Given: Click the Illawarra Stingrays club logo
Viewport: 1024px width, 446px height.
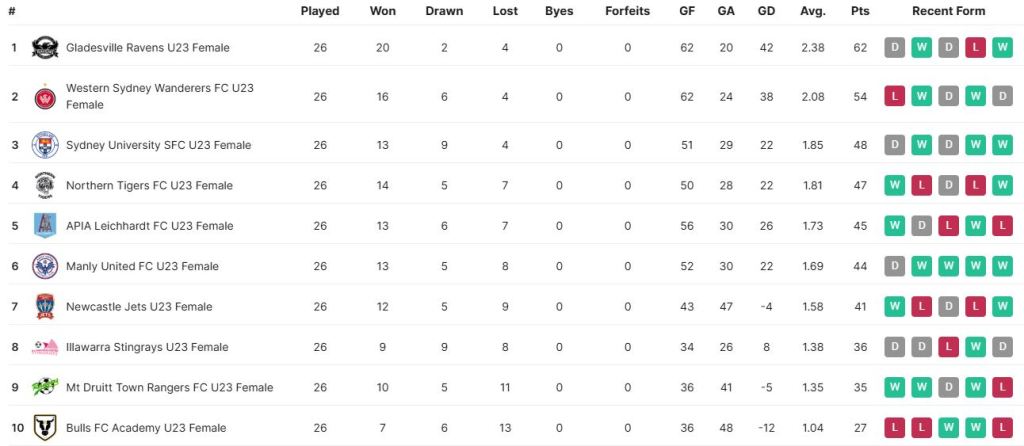Looking at the screenshot, I should 45,347.
